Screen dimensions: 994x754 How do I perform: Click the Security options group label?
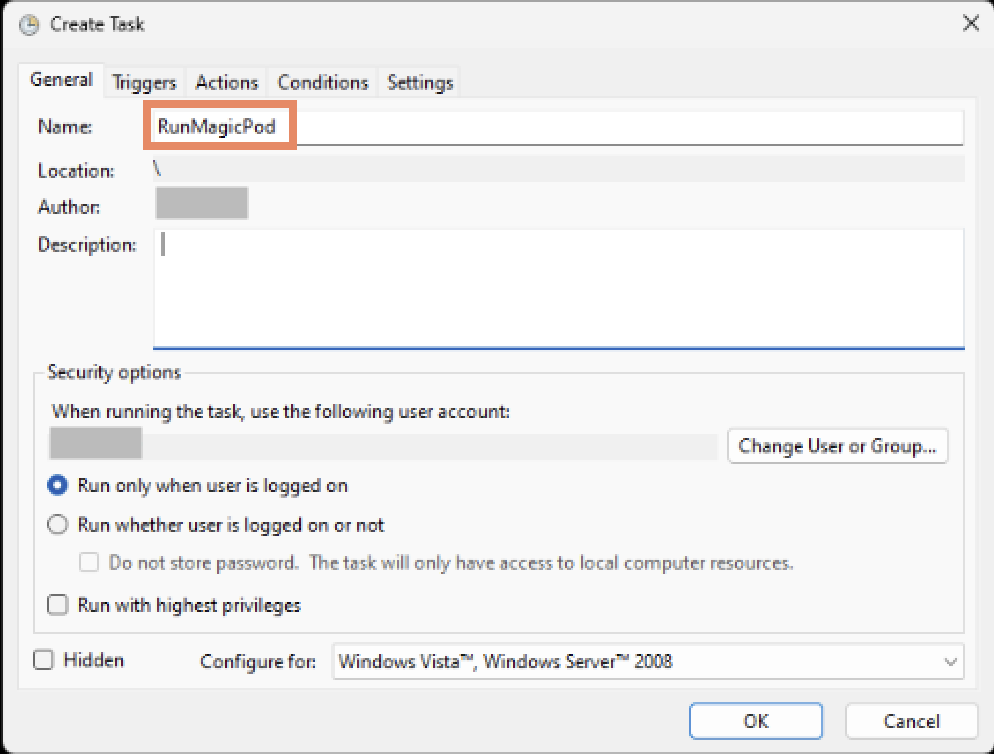[114, 372]
